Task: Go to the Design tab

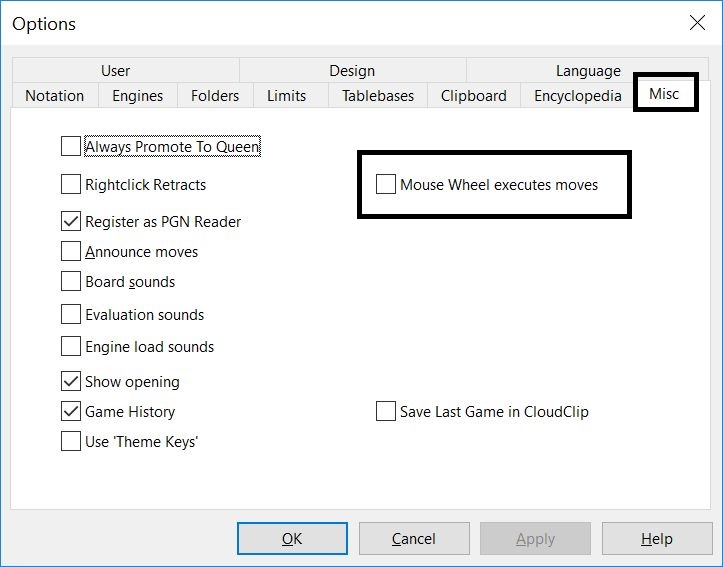Action: [352, 71]
